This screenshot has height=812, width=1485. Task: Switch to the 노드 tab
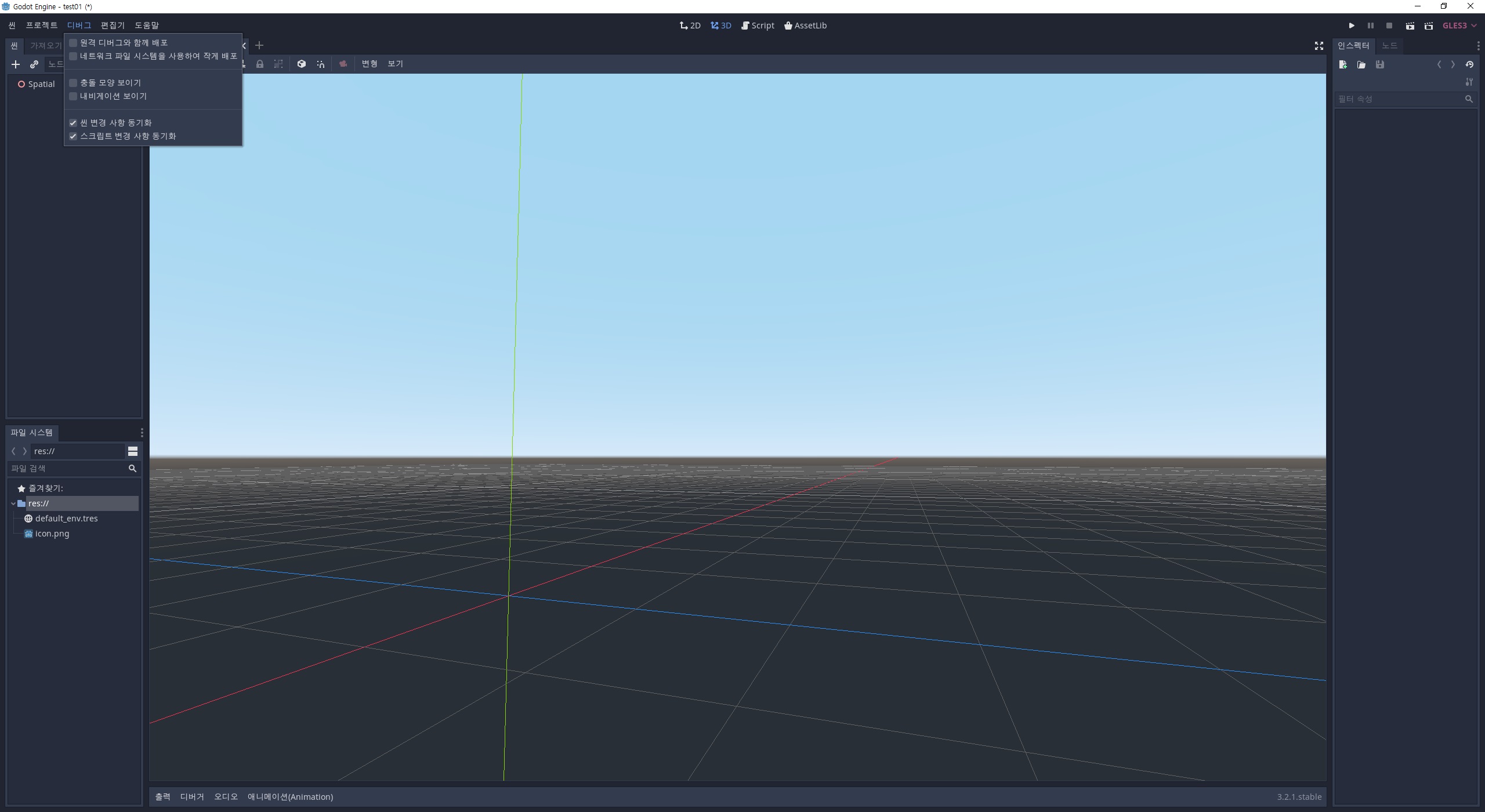pyautogui.click(x=1389, y=46)
